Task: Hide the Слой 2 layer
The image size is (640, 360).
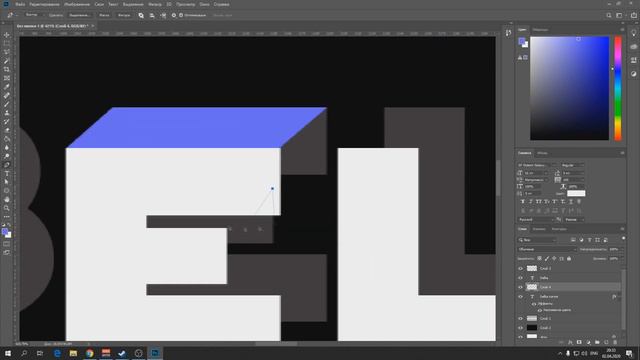Action: tap(520, 328)
